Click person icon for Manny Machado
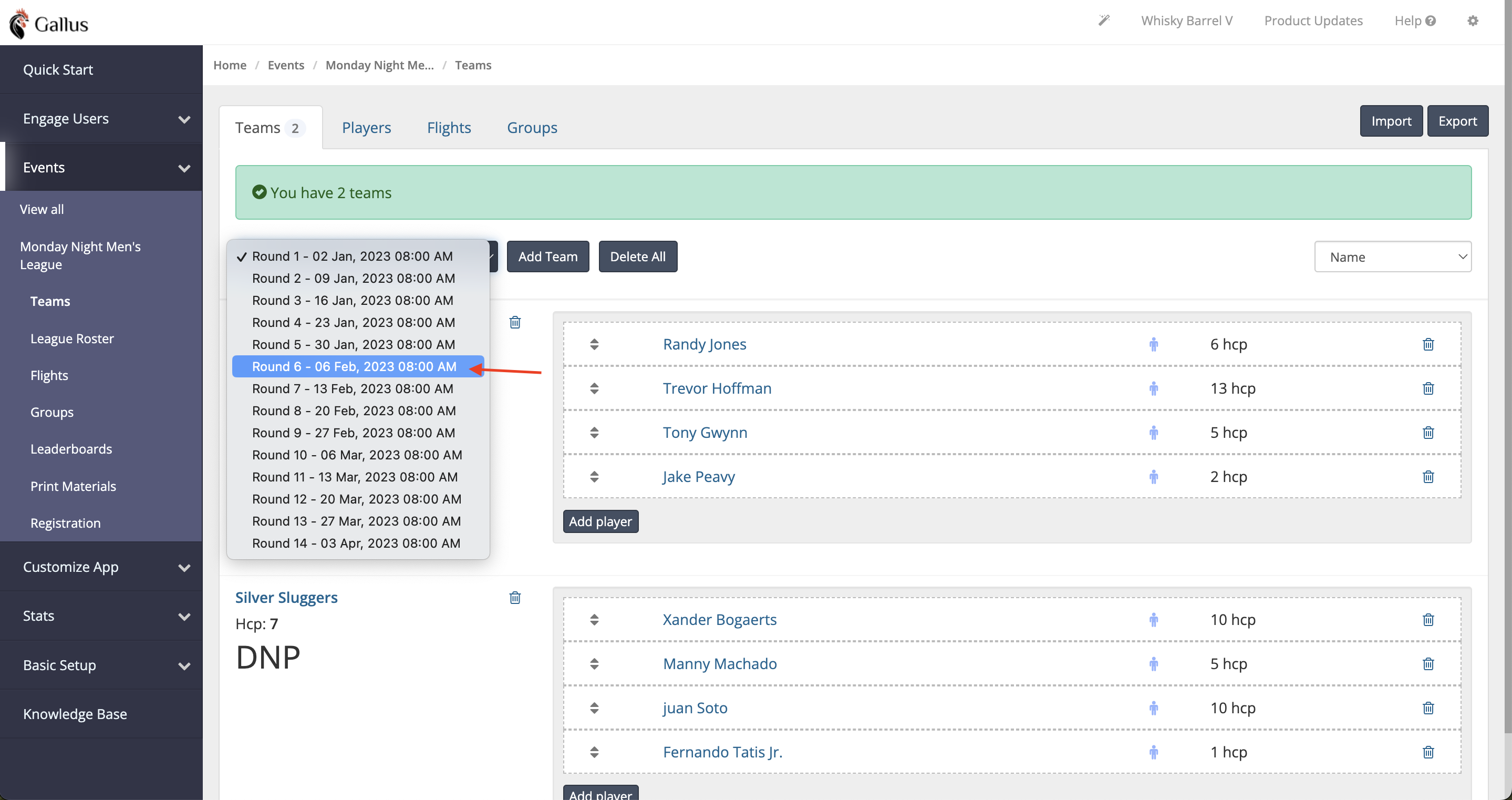 pos(1153,664)
